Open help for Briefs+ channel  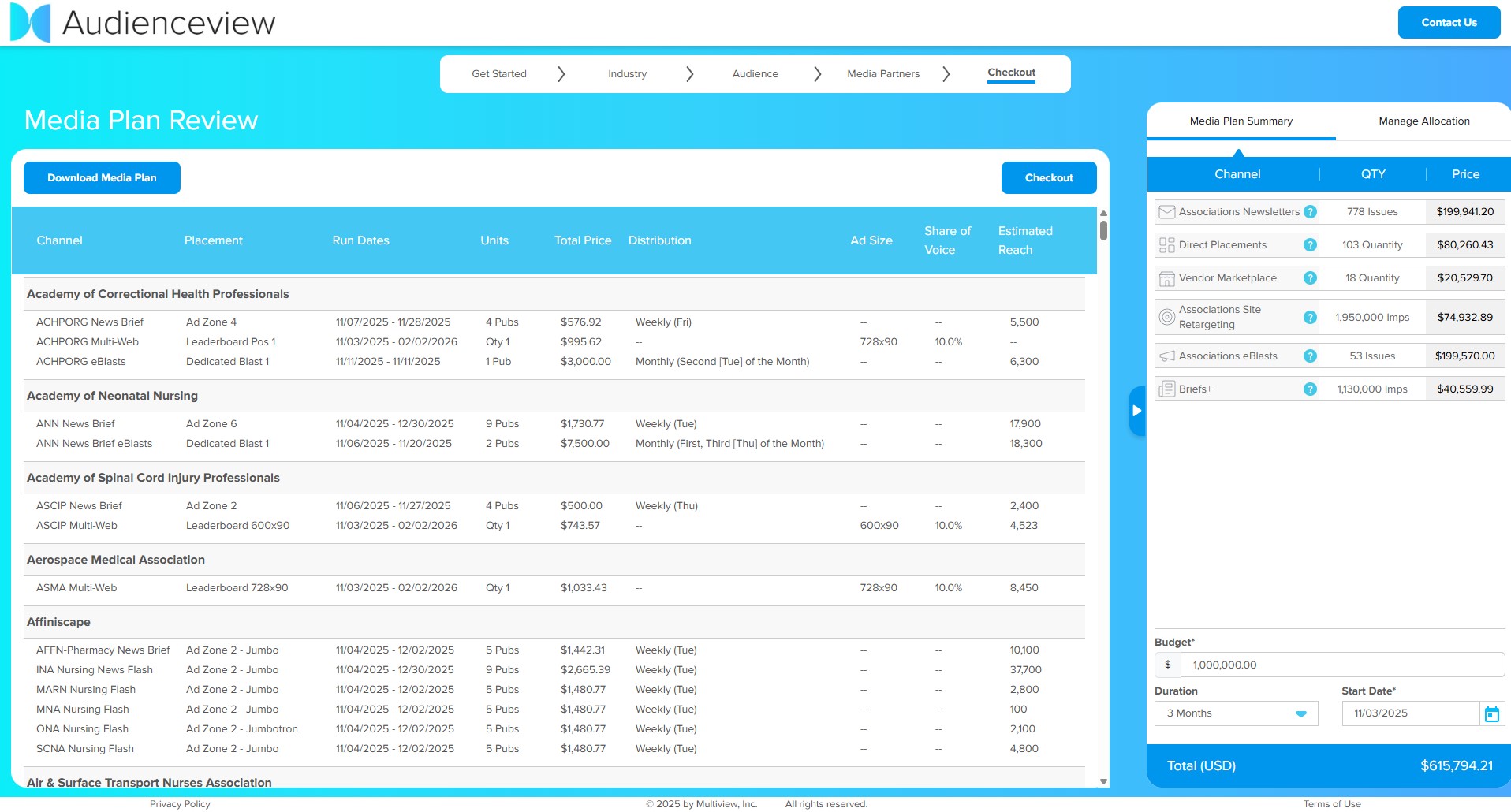click(x=1310, y=389)
